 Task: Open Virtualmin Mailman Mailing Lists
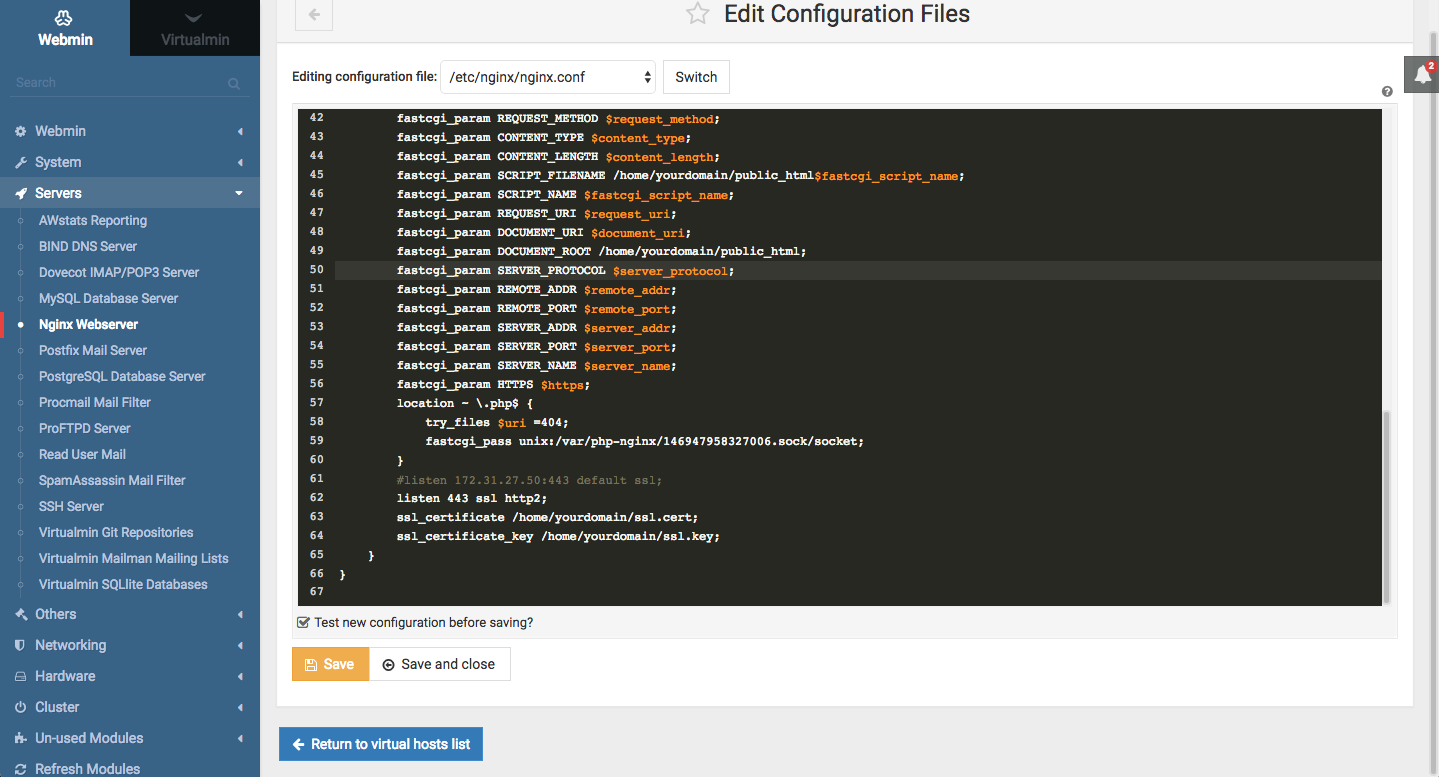point(134,558)
